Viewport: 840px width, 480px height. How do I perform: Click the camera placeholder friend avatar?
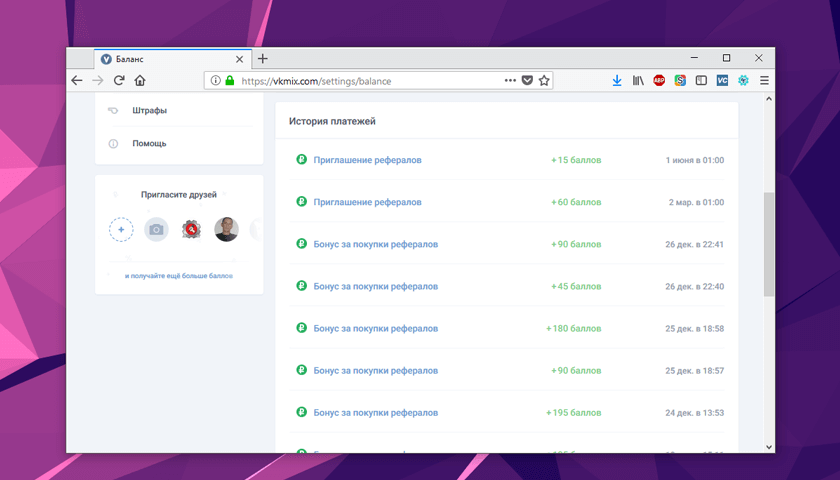pos(156,230)
